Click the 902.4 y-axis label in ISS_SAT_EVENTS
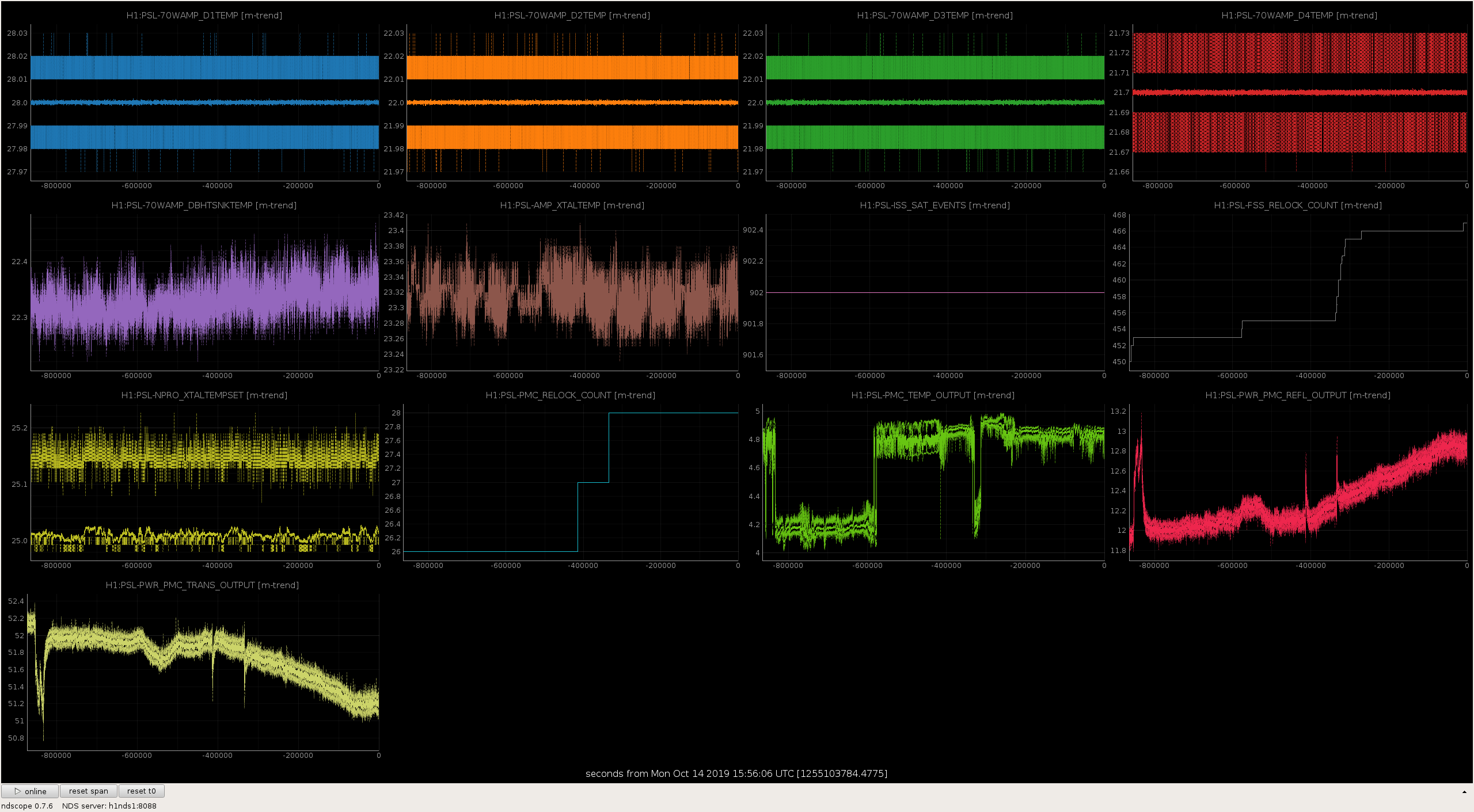The width and height of the screenshot is (1474, 812). pyautogui.click(x=753, y=230)
